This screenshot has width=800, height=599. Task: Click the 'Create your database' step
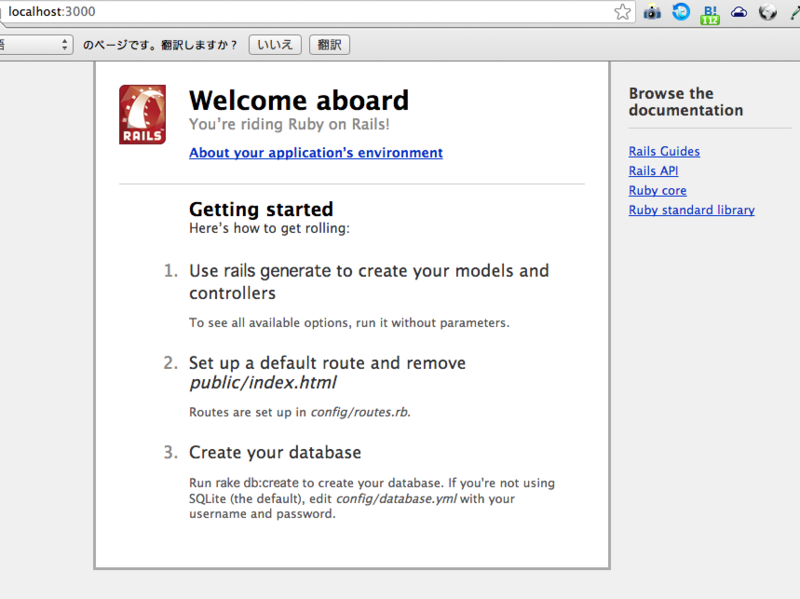275,453
